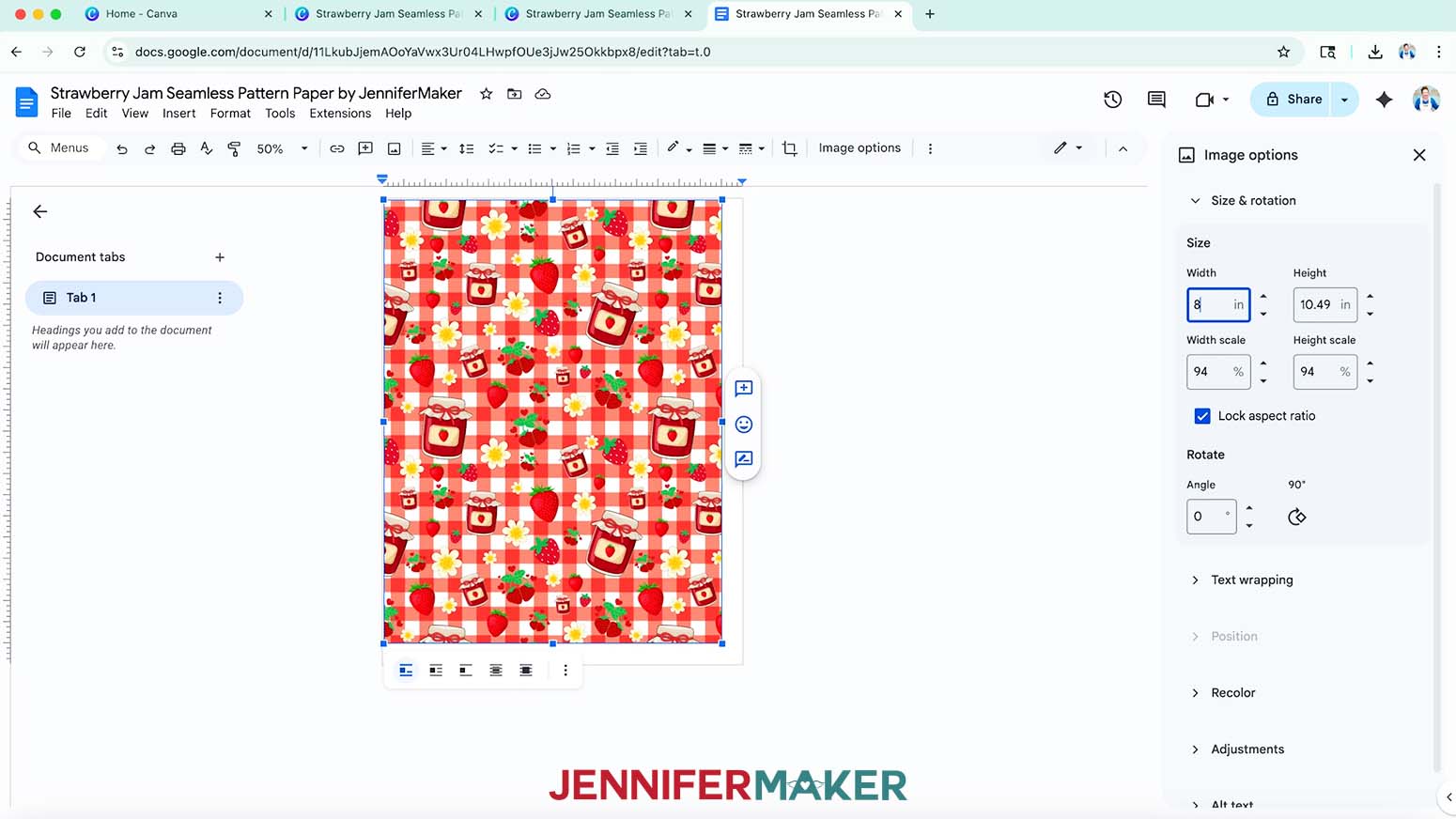Select the Crop image tool
The height and width of the screenshot is (819, 1456).
789,148
